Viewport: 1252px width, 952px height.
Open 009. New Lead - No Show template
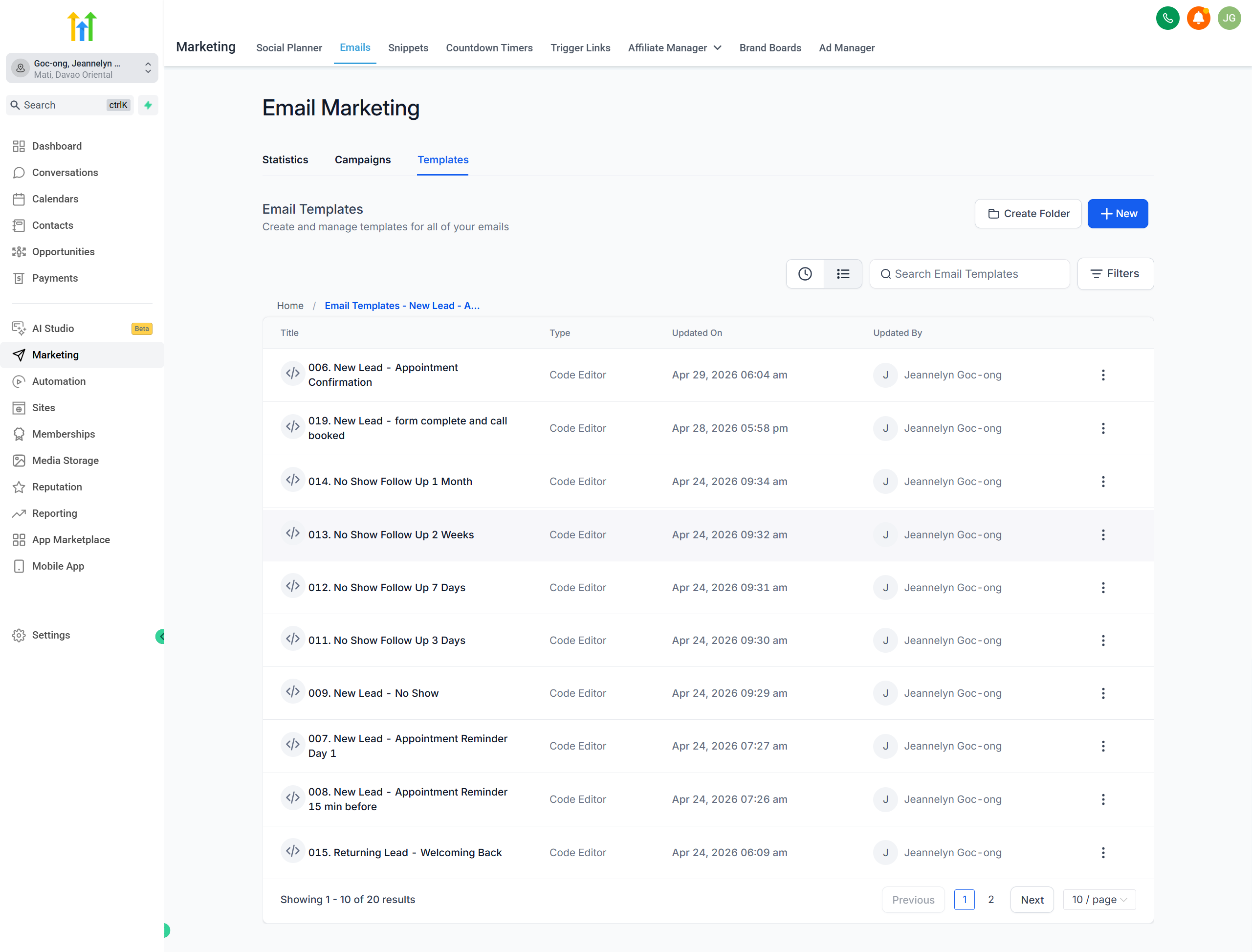[x=373, y=692]
